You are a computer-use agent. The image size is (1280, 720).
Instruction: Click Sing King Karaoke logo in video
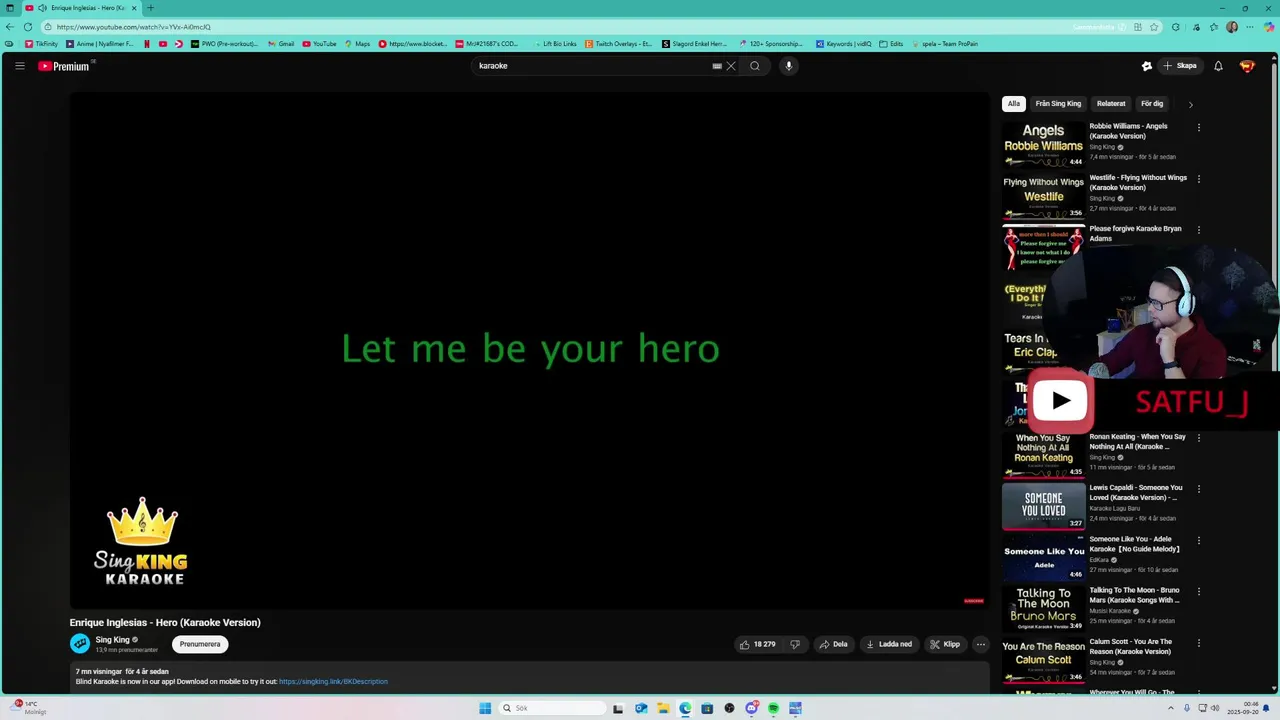[141, 541]
